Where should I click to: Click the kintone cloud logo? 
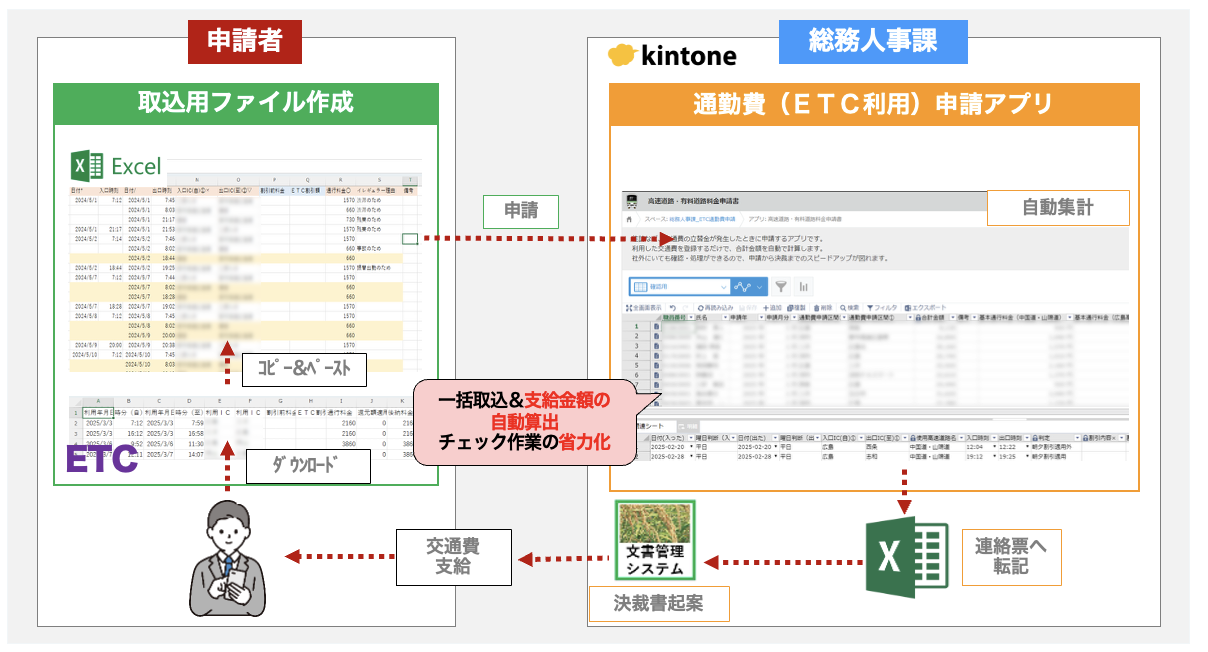[623, 55]
